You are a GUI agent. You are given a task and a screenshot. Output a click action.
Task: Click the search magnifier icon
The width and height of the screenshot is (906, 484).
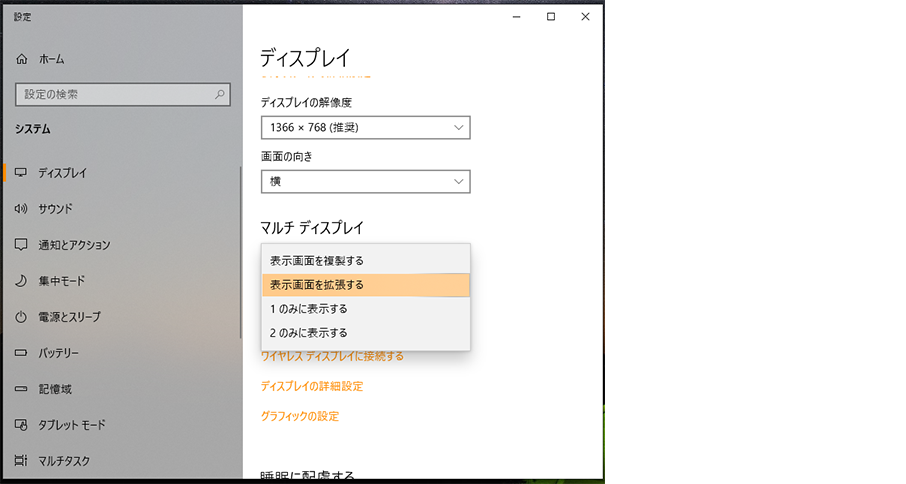[220, 94]
